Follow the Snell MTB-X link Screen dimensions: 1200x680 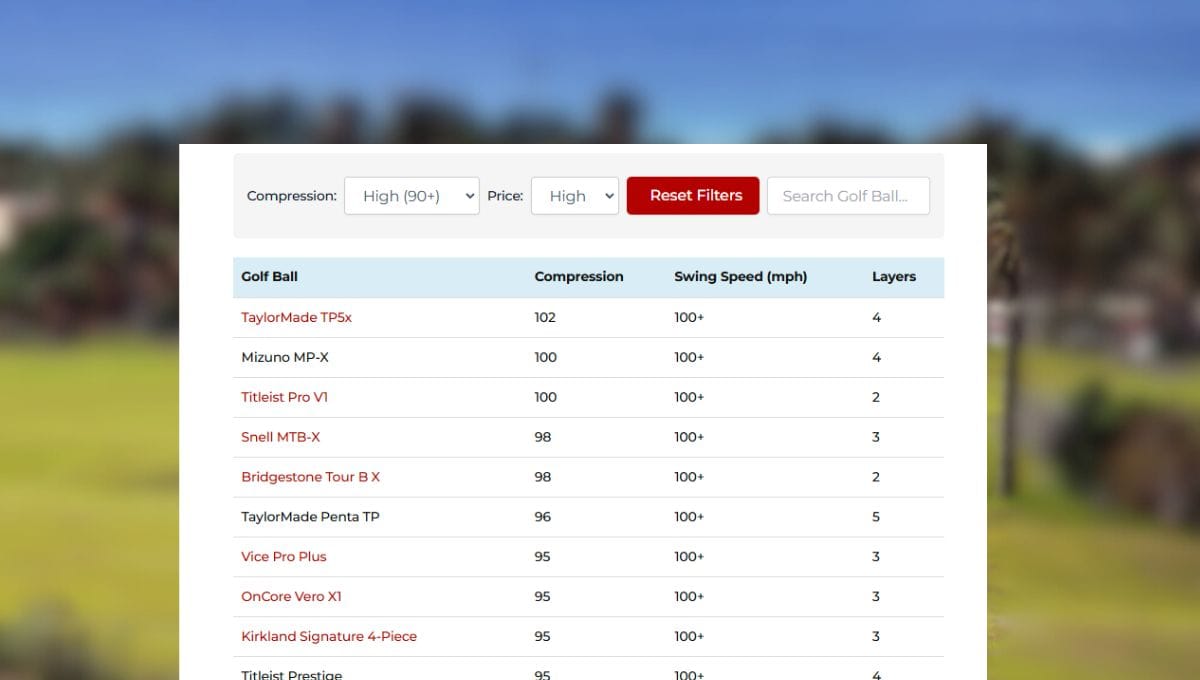point(280,437)
